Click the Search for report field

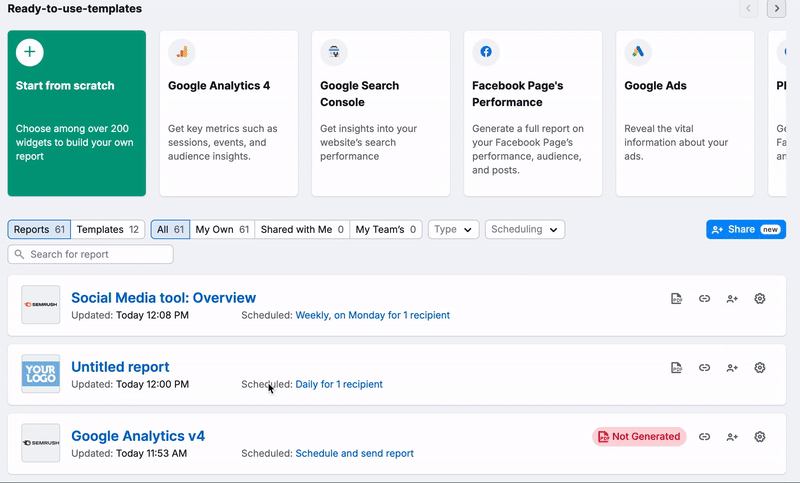point(90,255)
